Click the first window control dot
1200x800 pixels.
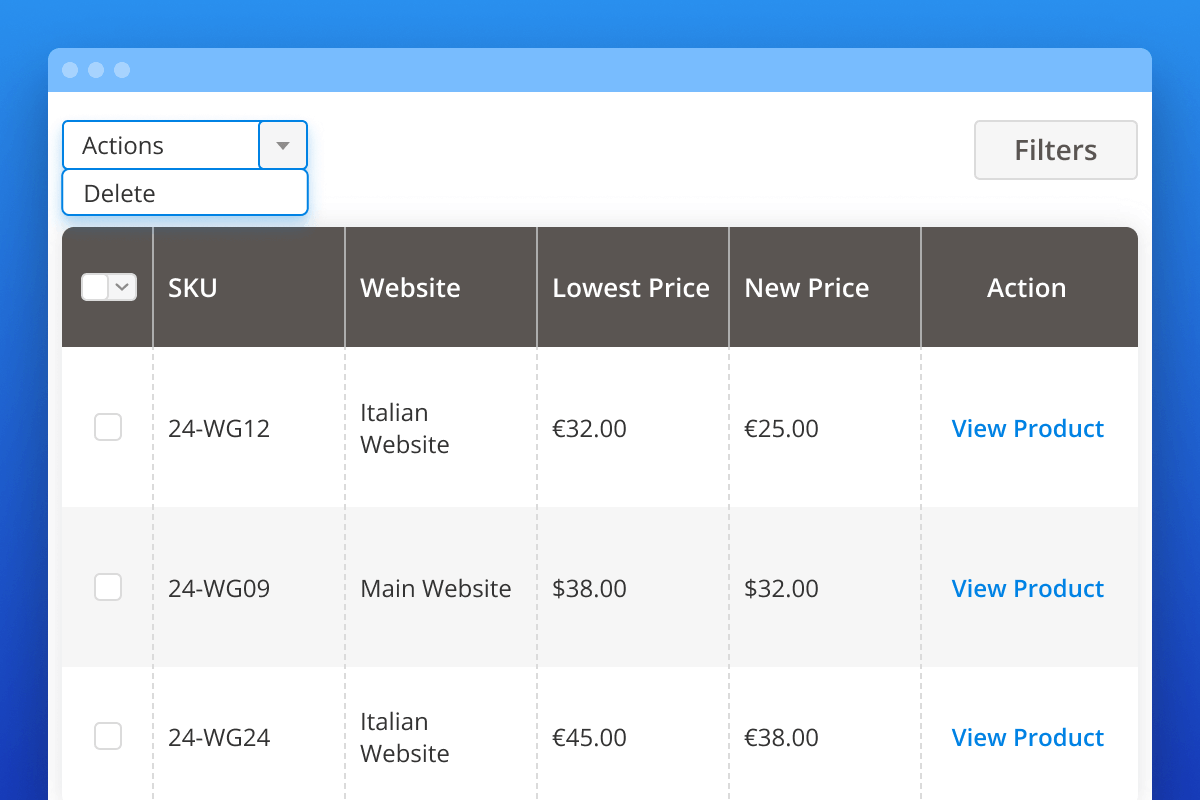pos(69,70)
